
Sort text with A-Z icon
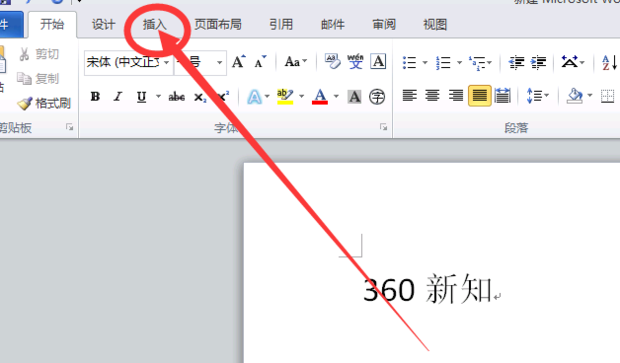[x=609, y=62]
